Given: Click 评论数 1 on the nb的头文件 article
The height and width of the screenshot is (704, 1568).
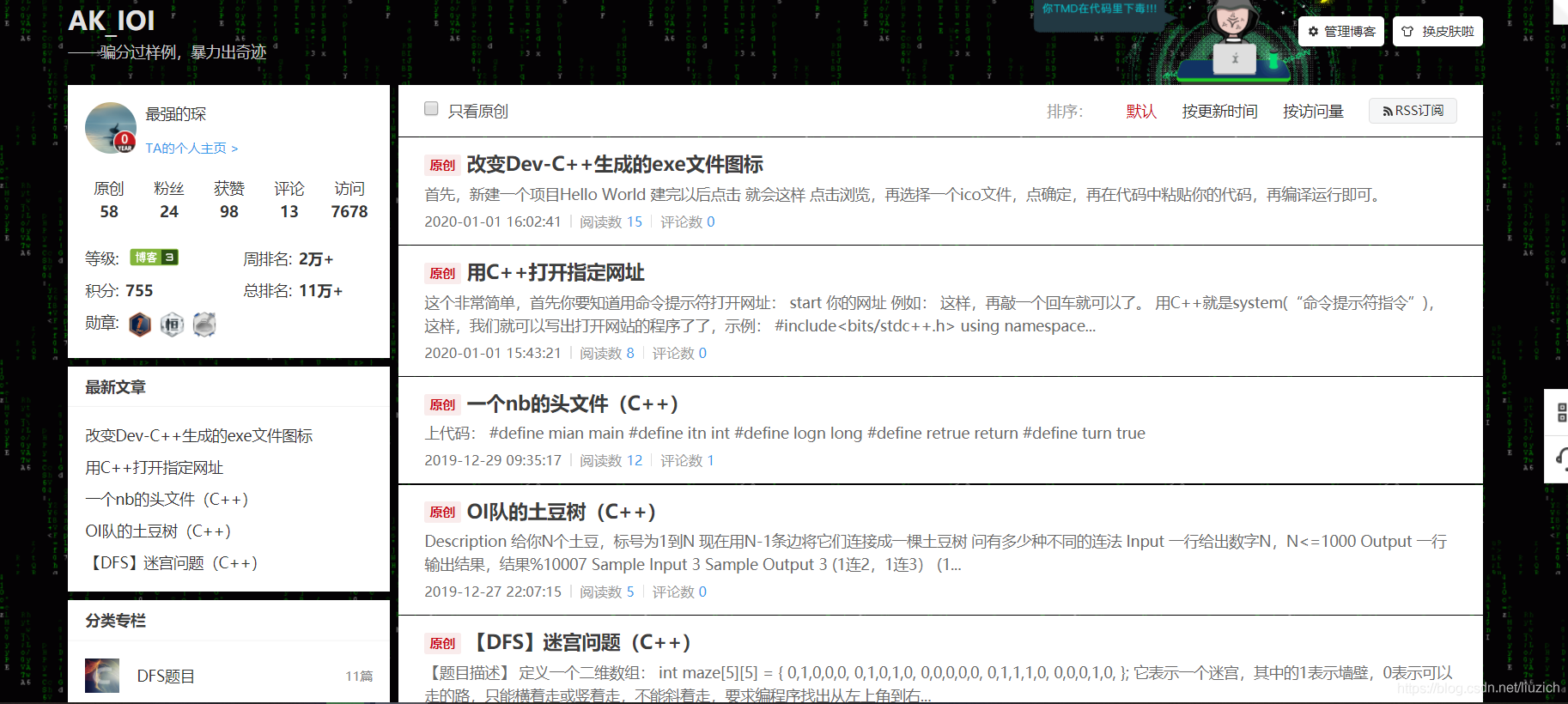Looking at the screenshot, I should coord(687,460).
